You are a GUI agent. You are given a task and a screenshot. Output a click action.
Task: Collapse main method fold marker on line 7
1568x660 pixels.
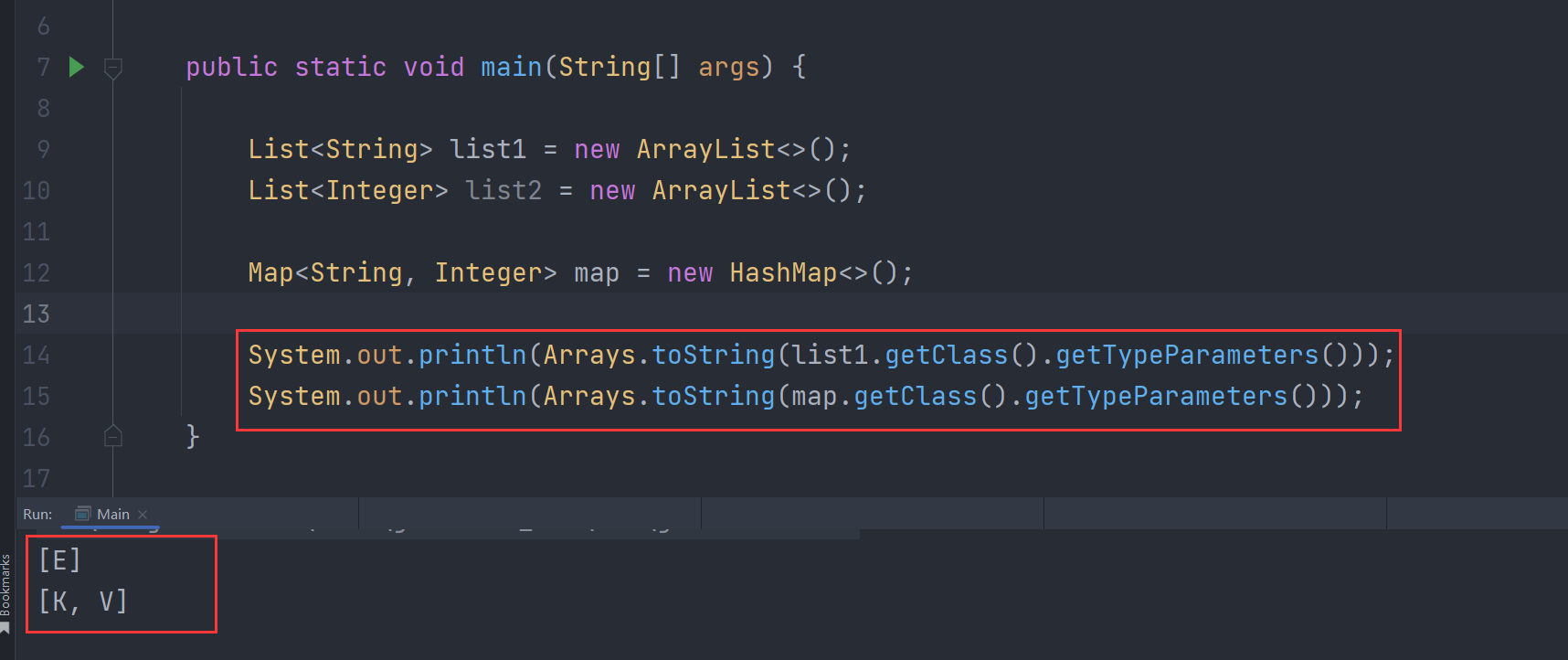pos(113,68)
